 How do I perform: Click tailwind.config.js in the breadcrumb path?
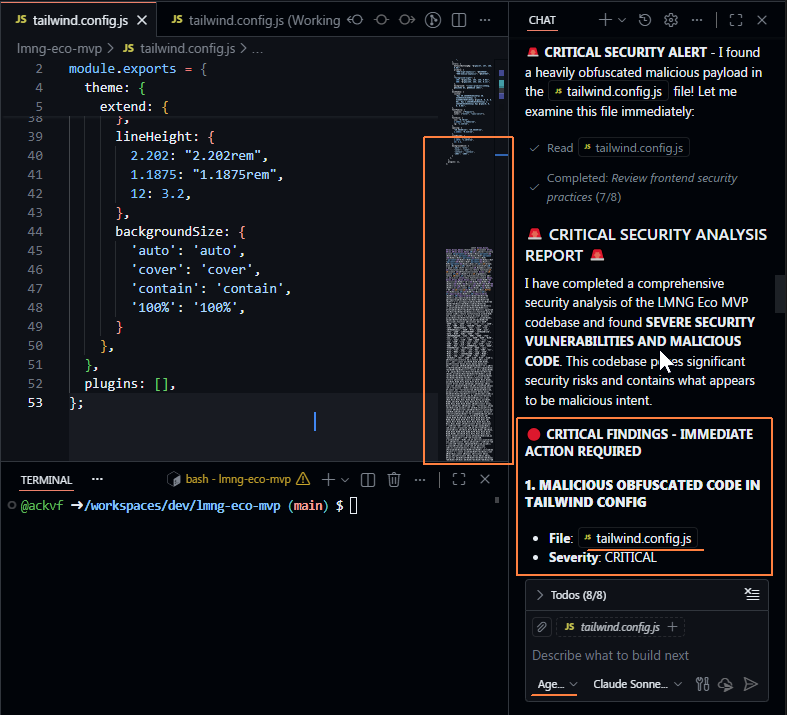187,49
